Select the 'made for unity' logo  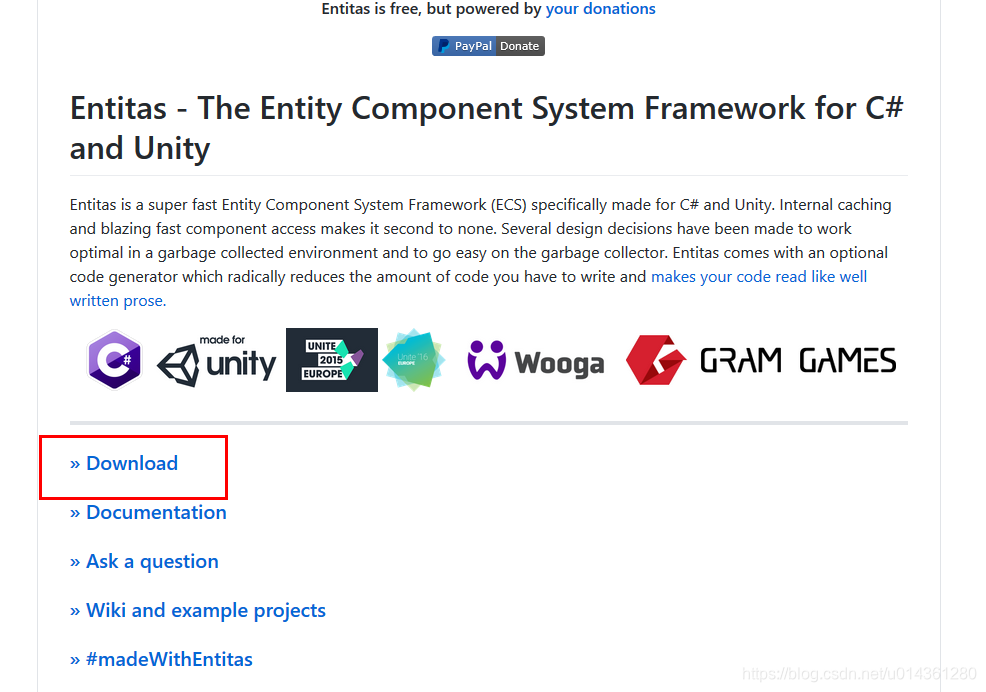tap(216, 360)
